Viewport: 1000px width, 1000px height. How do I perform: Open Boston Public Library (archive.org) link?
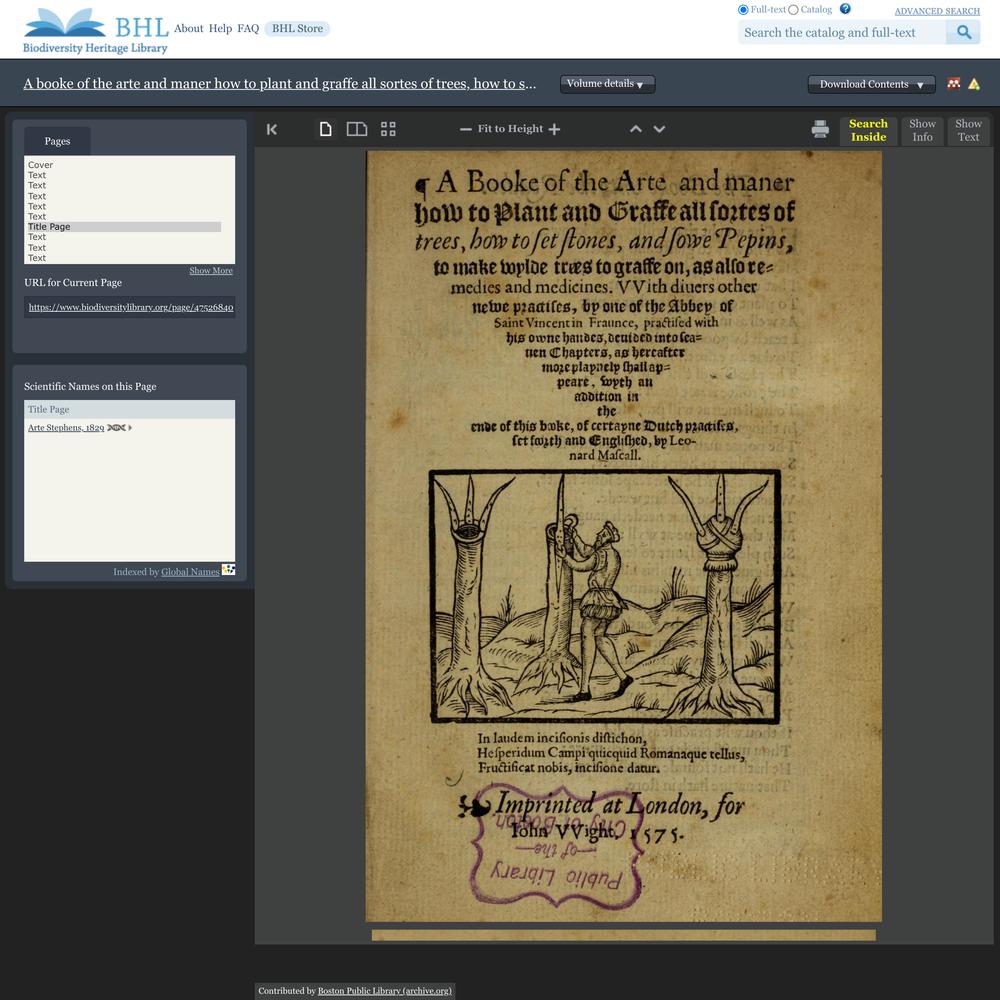(385, 990)
